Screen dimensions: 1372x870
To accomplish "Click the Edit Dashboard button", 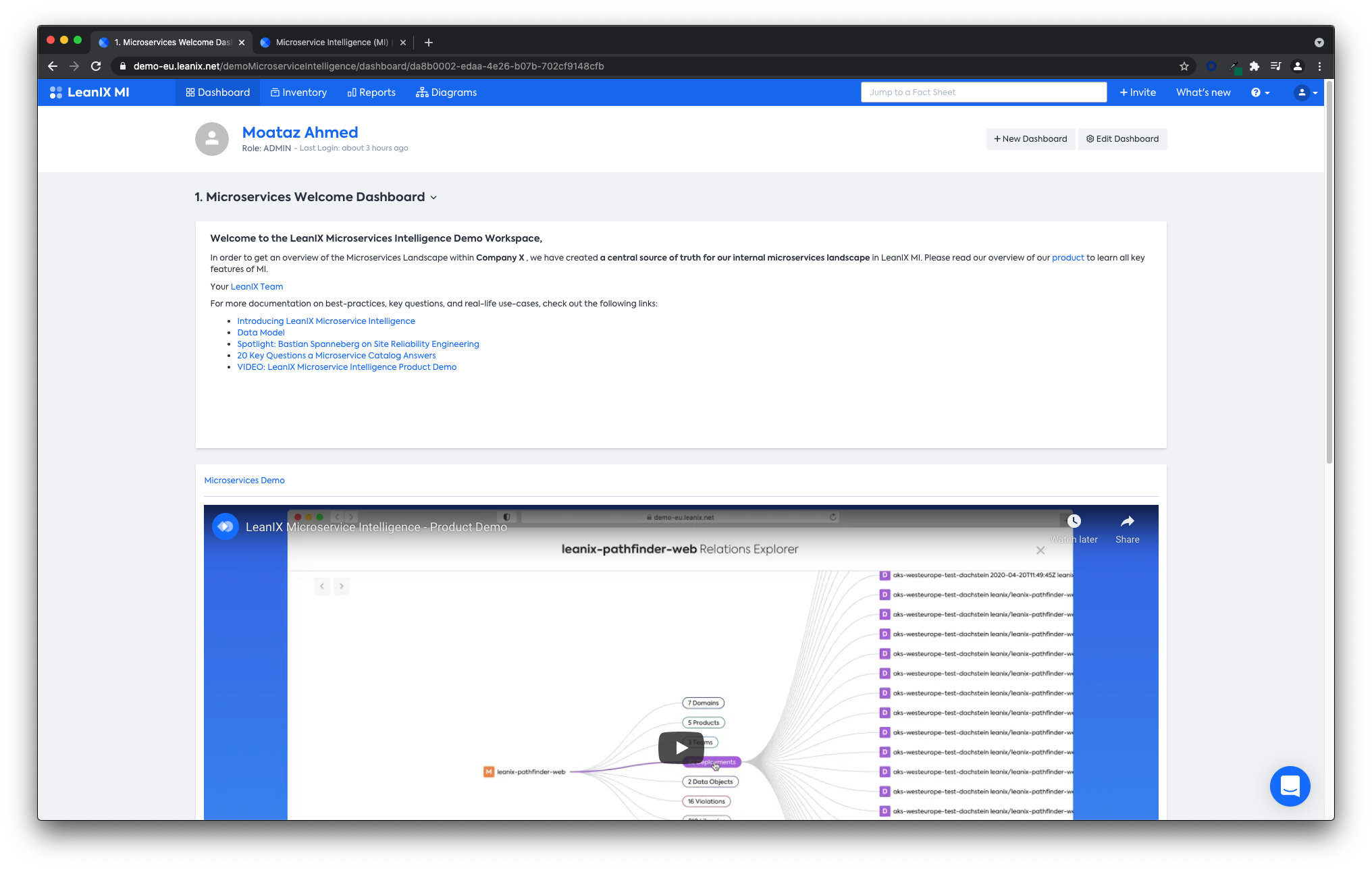I will pos(1122,139).
